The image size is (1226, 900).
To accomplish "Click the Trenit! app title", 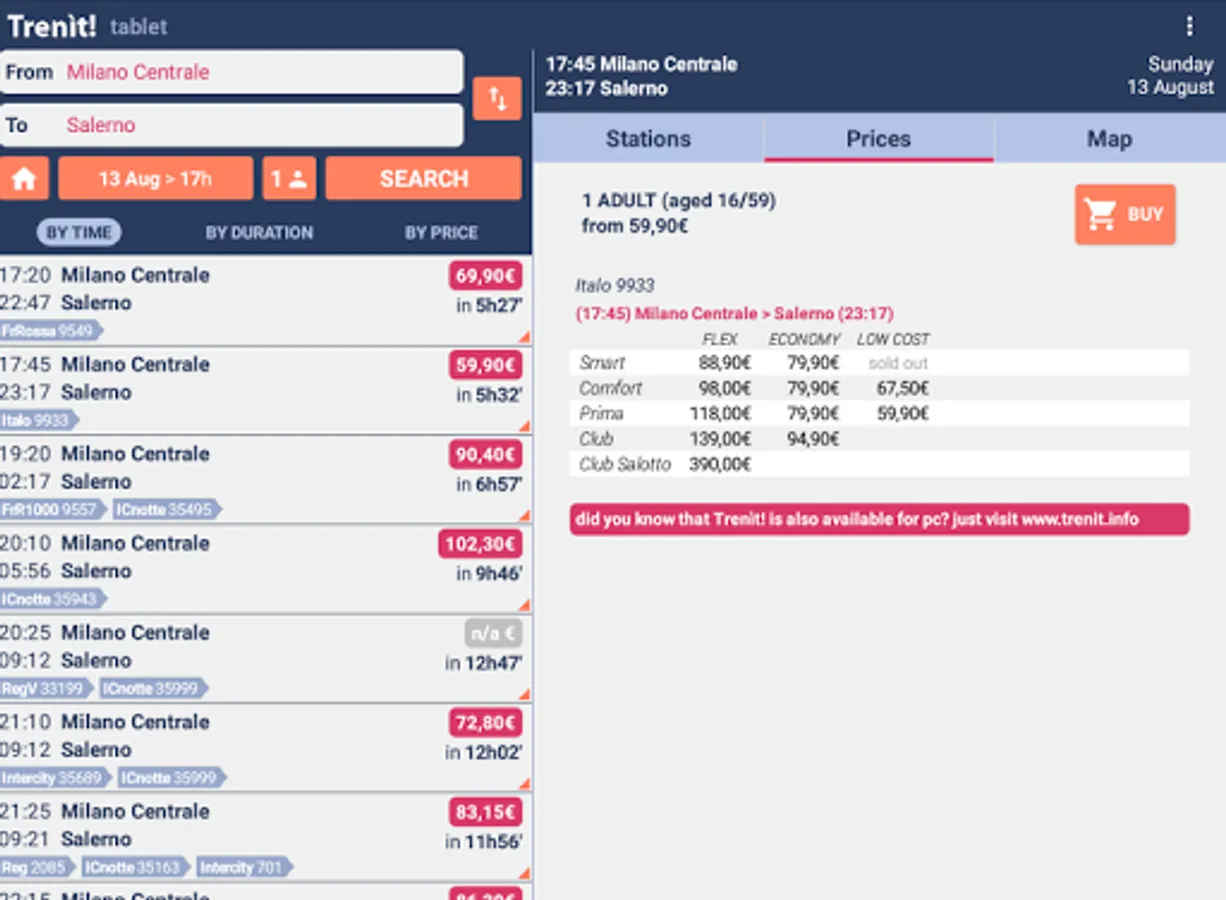I will [52, 26].
